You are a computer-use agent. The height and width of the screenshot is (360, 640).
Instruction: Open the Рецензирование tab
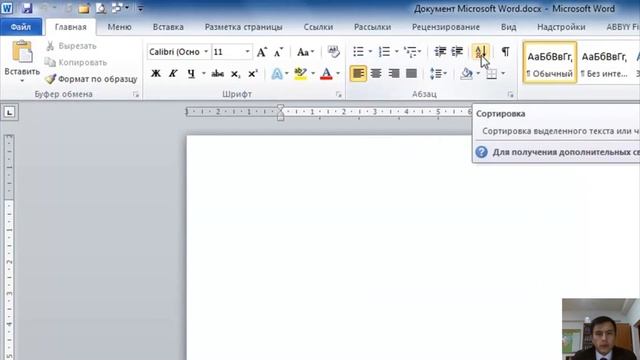pos(446,27)
